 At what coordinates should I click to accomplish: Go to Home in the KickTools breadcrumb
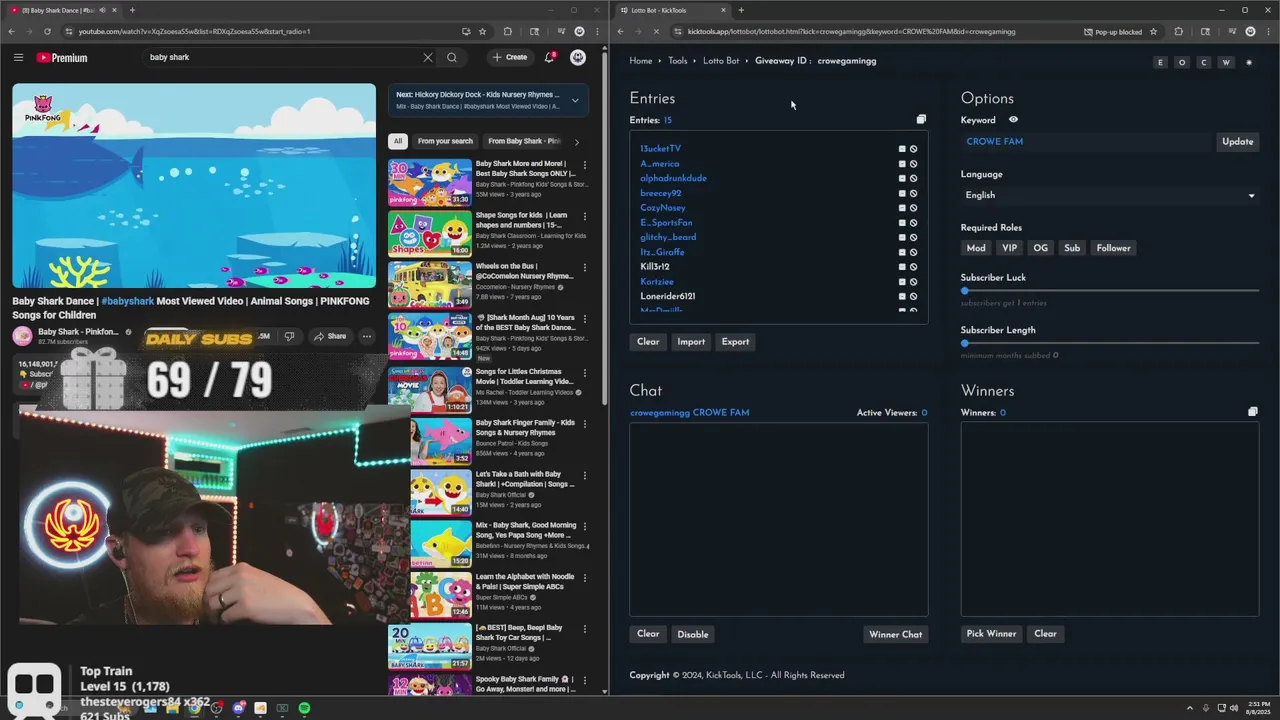coord(641,61)
